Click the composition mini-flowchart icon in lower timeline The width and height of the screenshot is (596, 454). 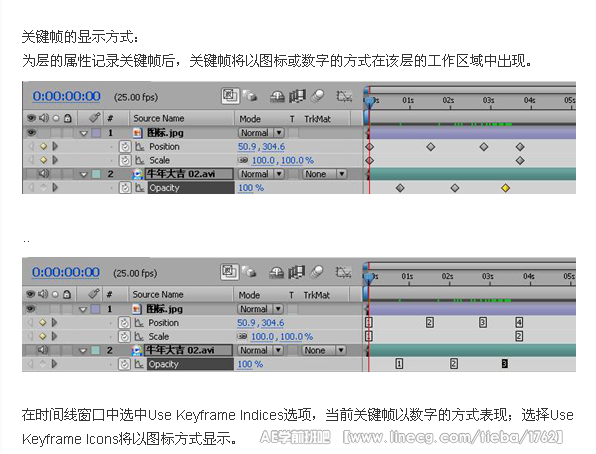pyautogui.click(x=229, y=271)
